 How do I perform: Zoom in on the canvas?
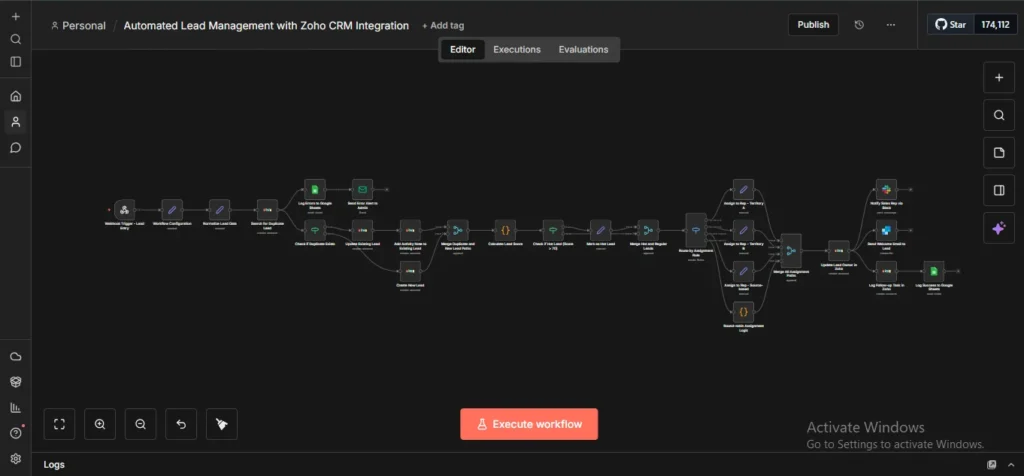(x=100, y=424)
